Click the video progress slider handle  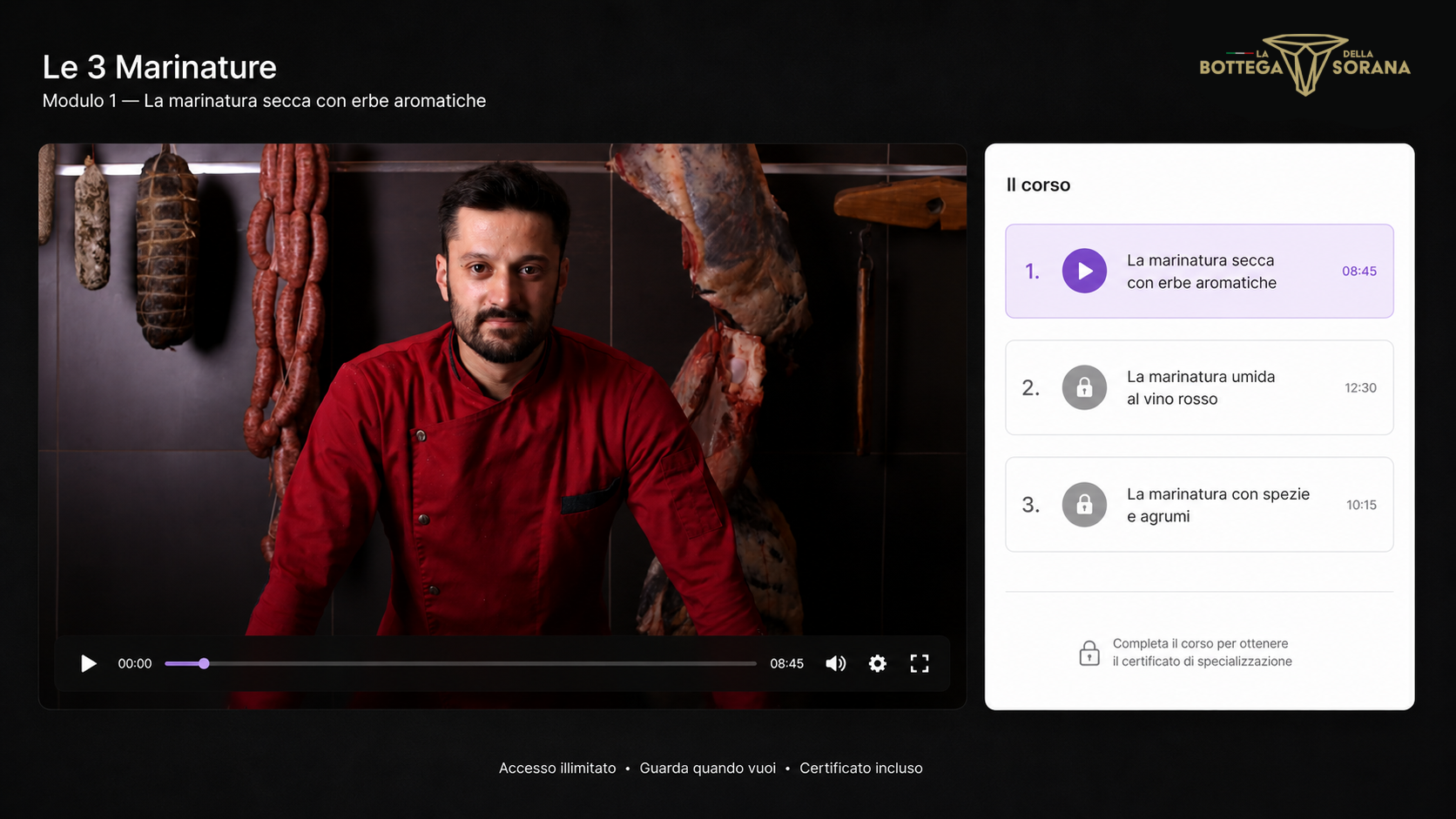[204, 663]
